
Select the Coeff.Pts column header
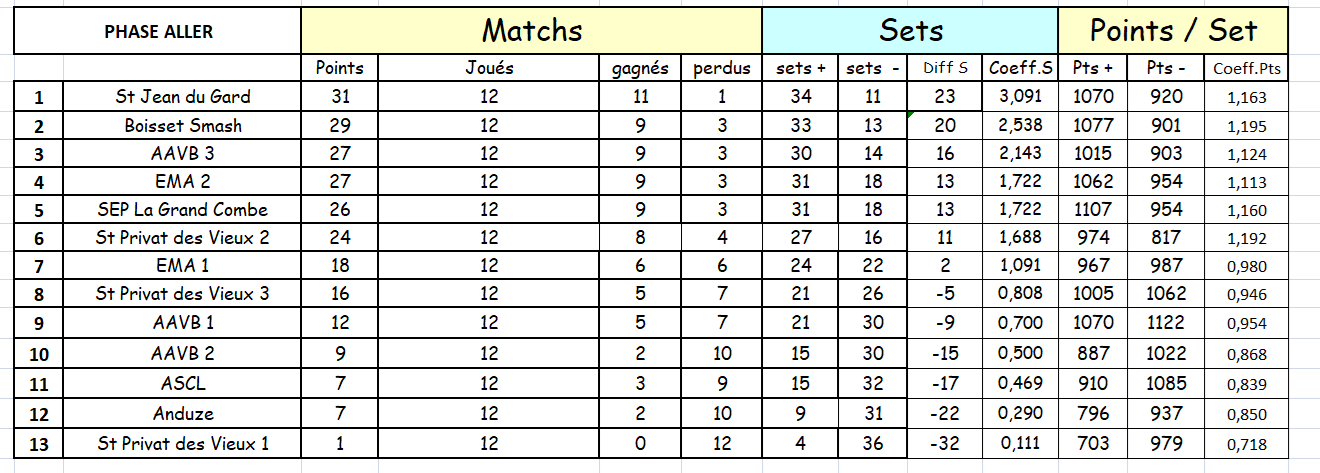1247,68
